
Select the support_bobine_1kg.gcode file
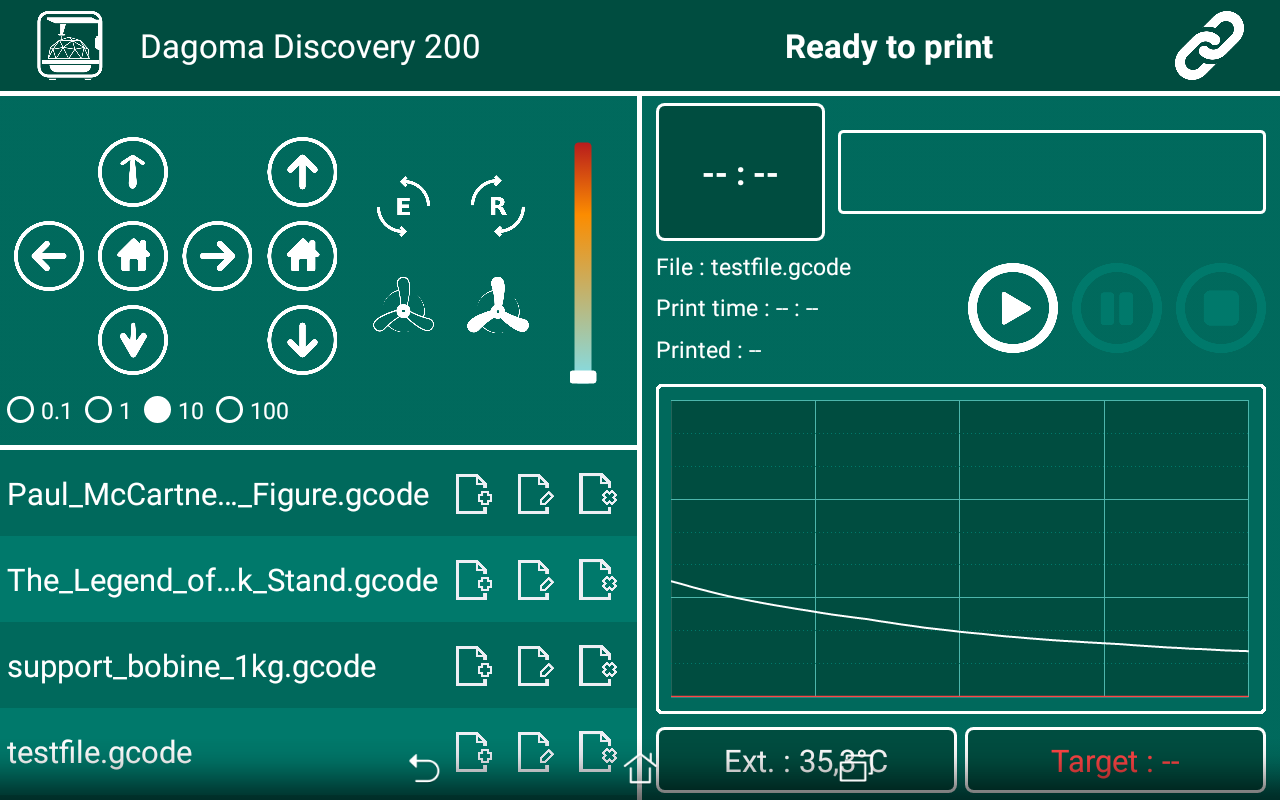point(192,667)
